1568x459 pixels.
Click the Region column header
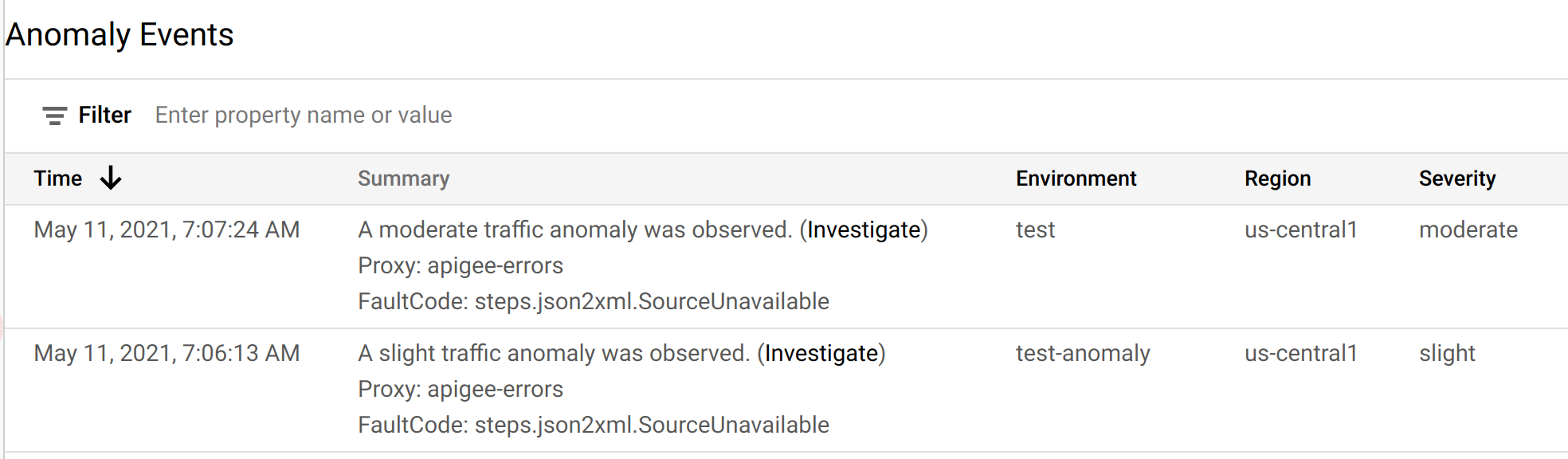click(x=1278, y=178)
